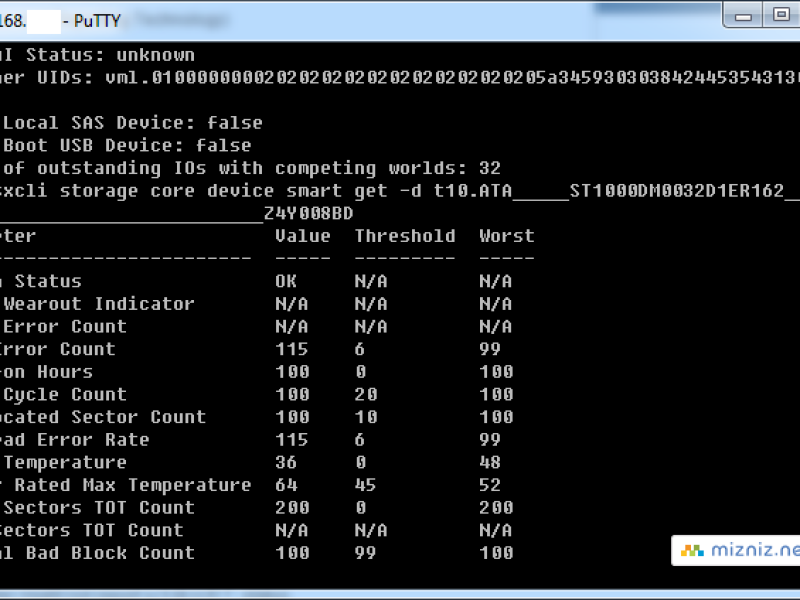Select the serial Z4Y008BD text

(309, 213)
